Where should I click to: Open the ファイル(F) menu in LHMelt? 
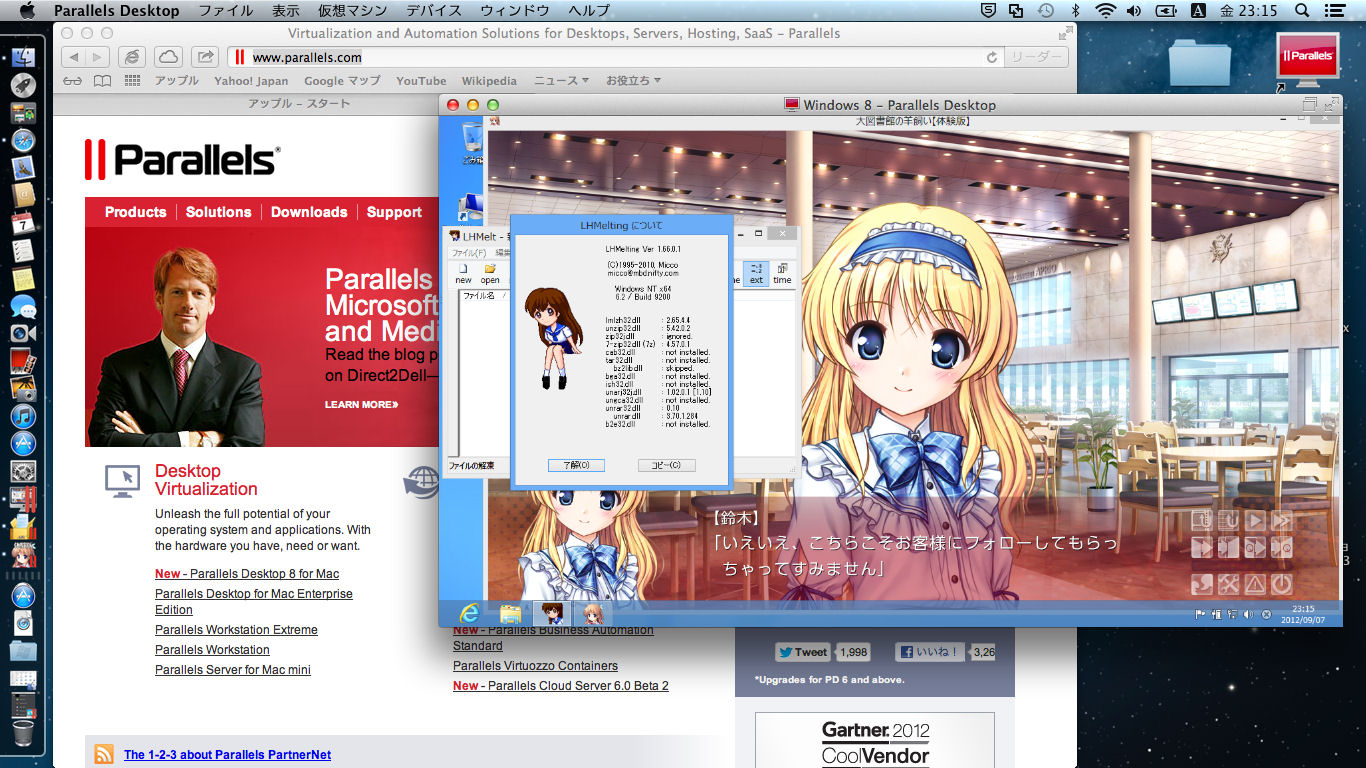[x=468, y=253]
